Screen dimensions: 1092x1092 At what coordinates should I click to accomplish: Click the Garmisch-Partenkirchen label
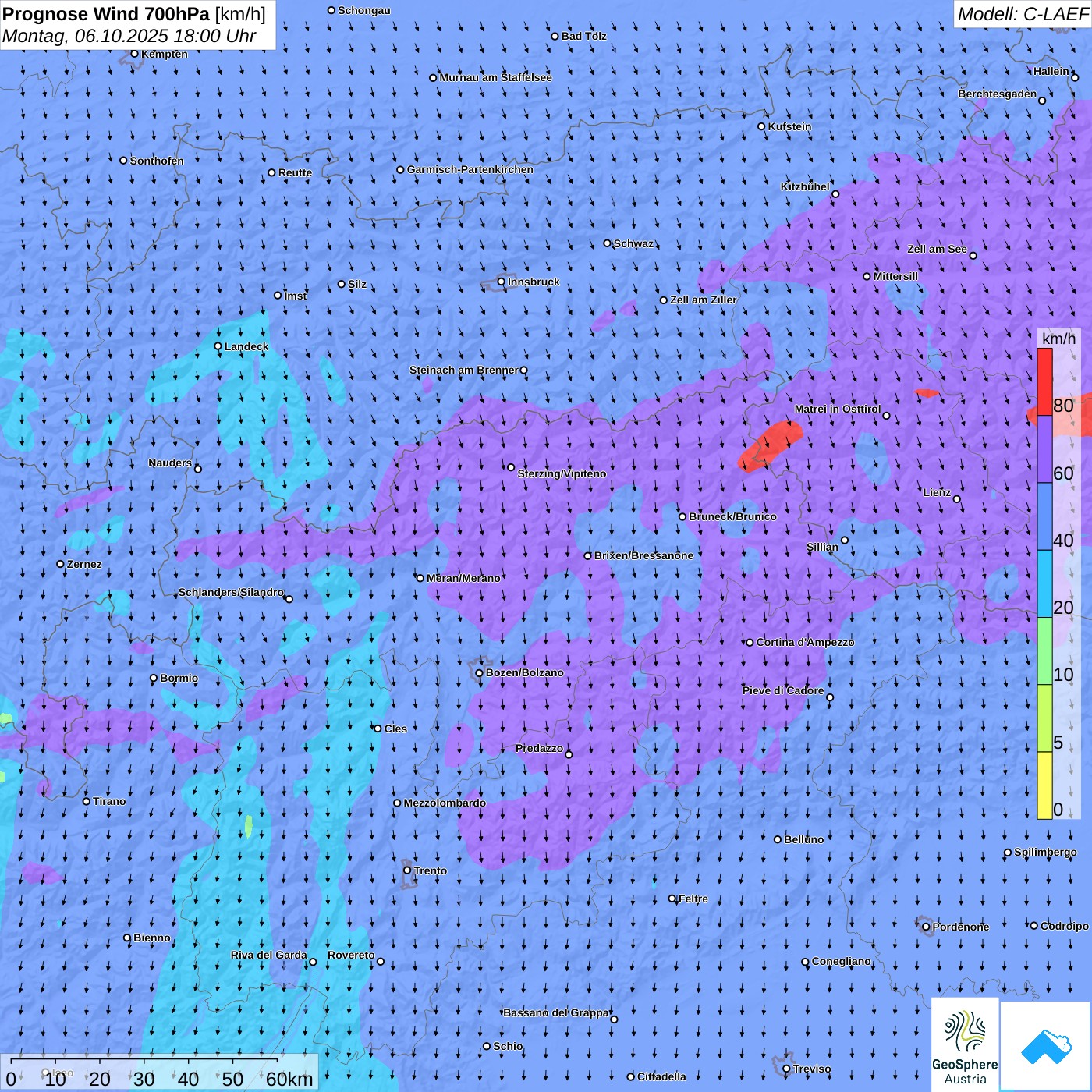[x=470, y=169]
